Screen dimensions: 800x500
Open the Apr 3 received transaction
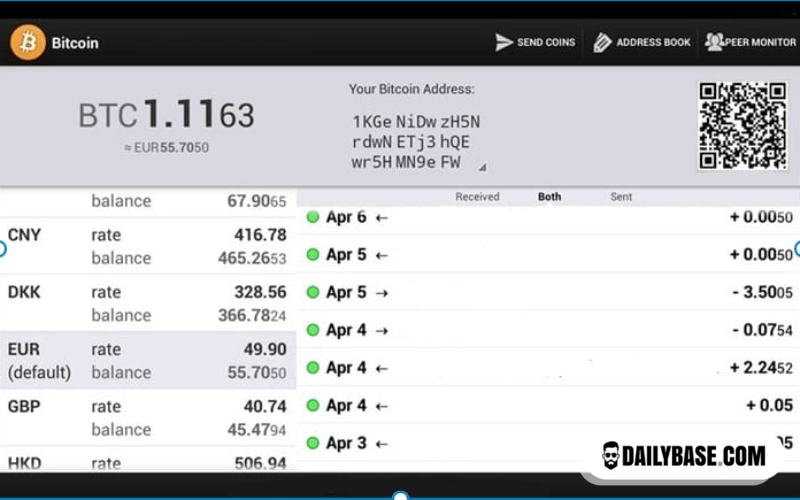(x=548, y=443)
